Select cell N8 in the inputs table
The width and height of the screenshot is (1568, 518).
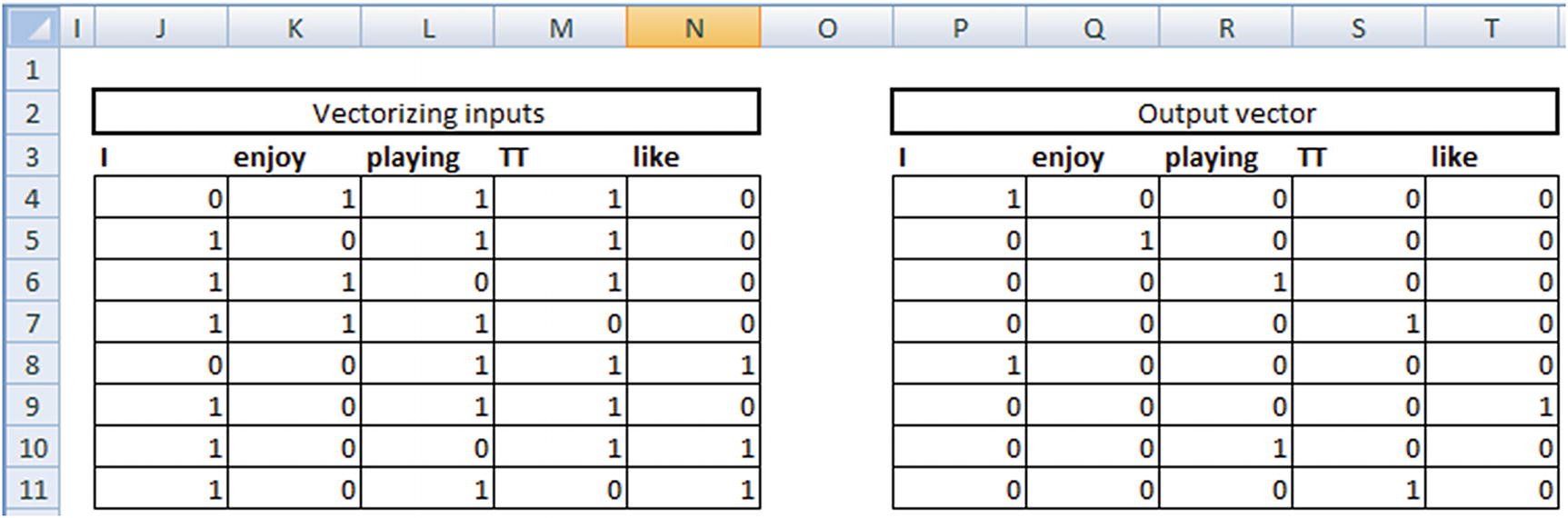pos(694,365)
